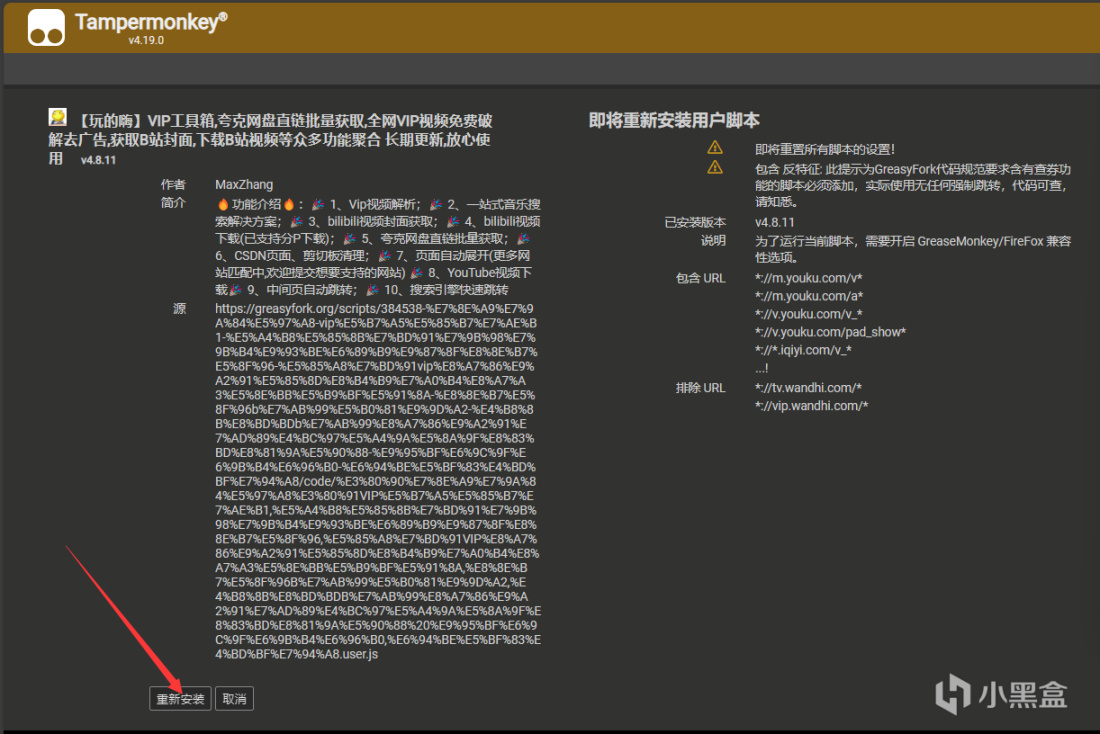Click the installed version value v4.8.11

pos(774,222)
